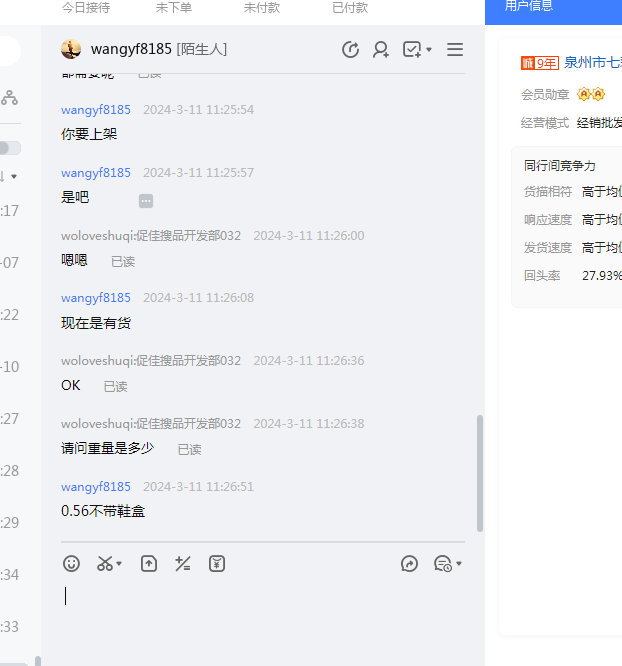This screenshot has width=622, height=666.
Task: Click the chat scrollbar thumb
Action: tap(480, 473)
